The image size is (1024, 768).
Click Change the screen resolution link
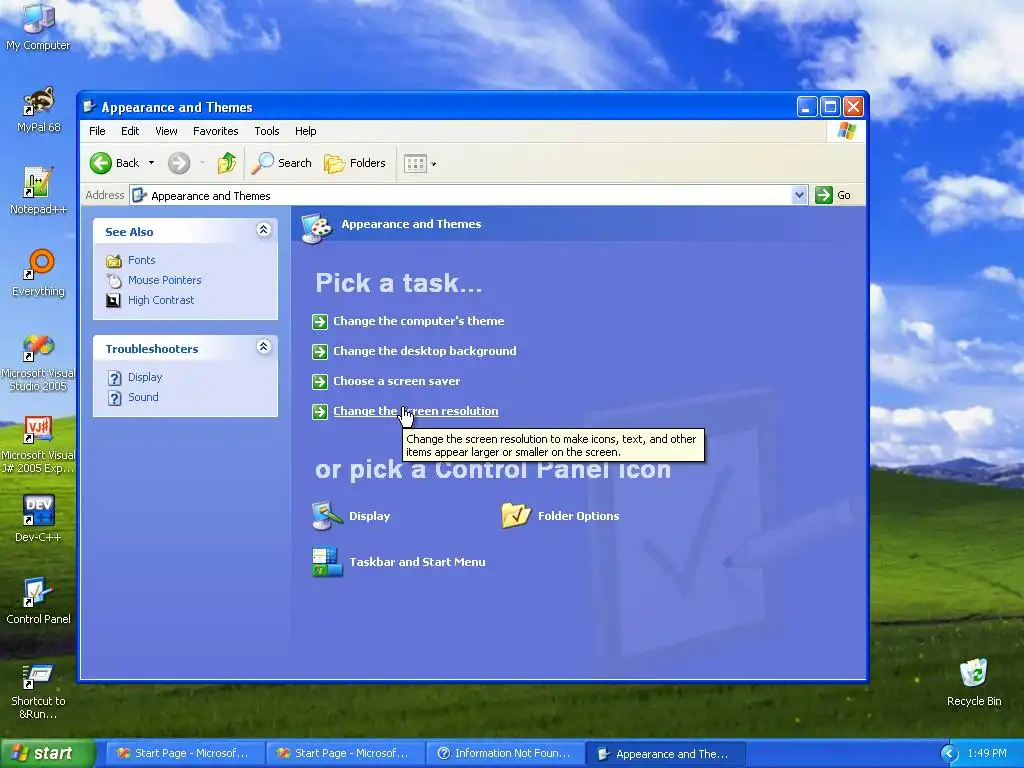click(x=415, y=411)
